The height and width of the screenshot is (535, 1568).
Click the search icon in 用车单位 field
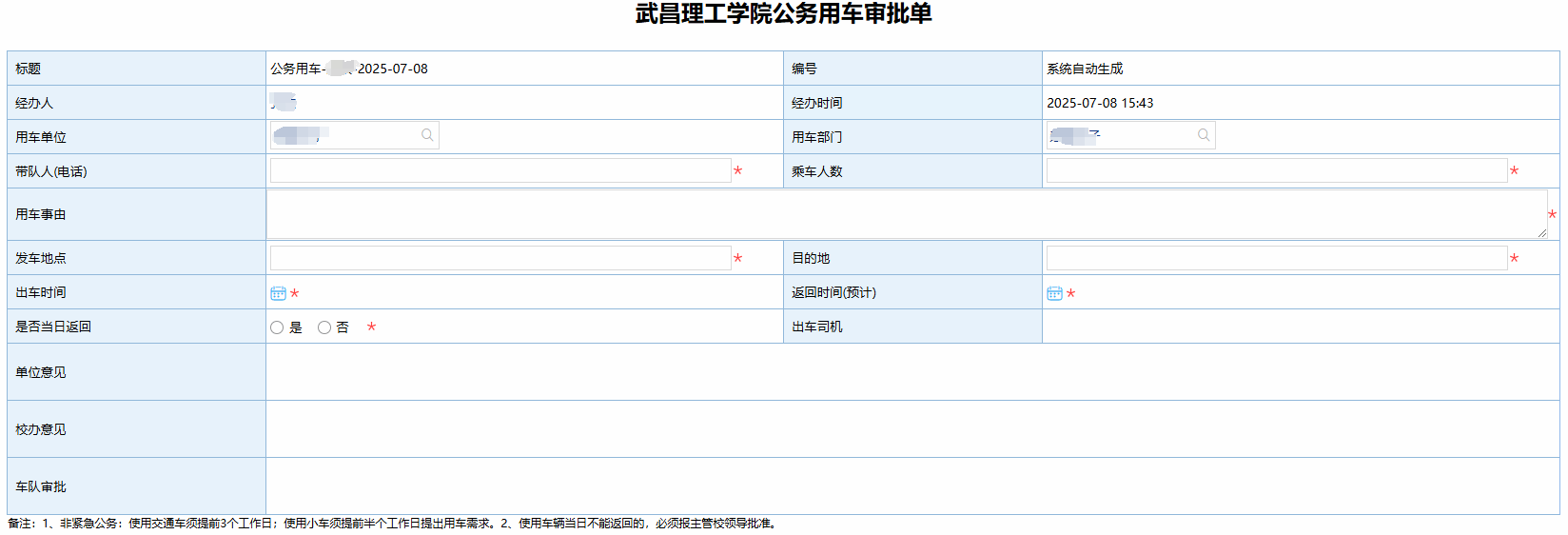[427, 135]
